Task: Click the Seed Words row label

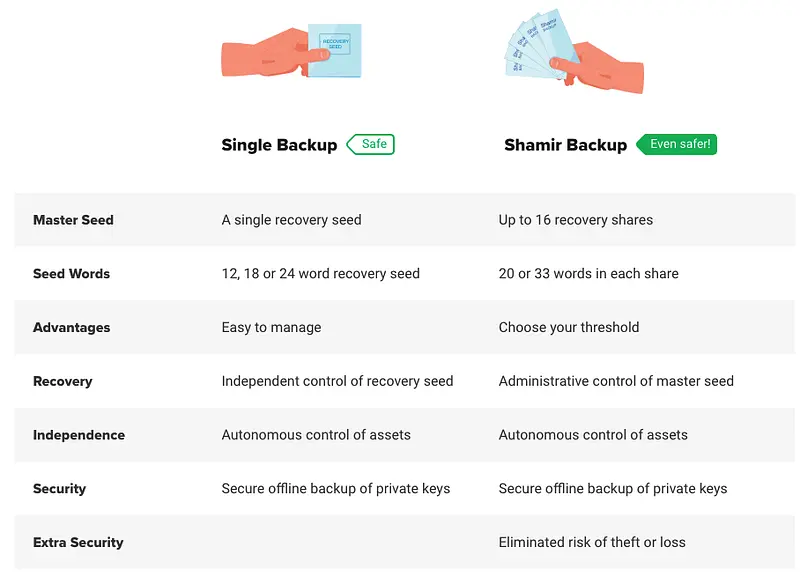Action: pyautogui.click(x=71, y=274)
